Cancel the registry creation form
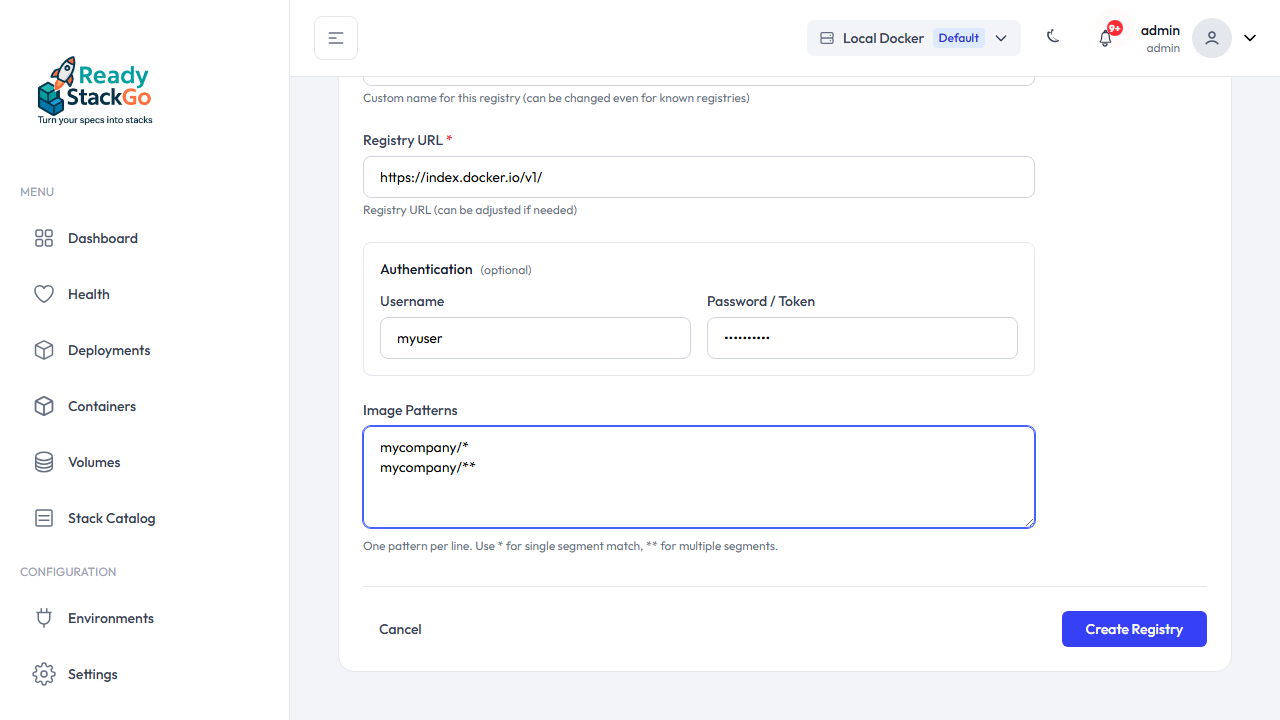Screen dimensions: 1280x720 (x=400, y=629)
